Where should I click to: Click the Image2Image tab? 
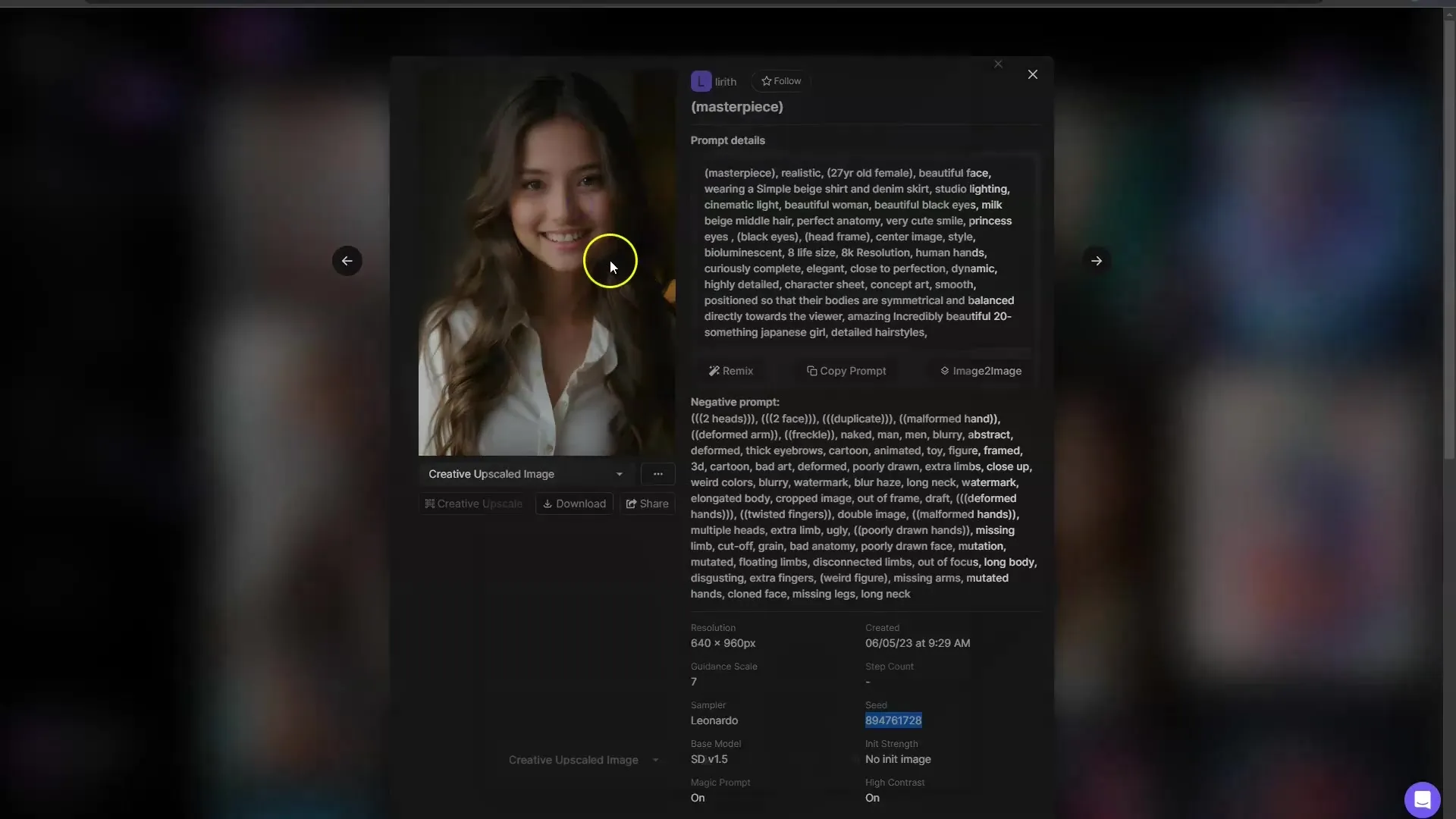[979, 371]
